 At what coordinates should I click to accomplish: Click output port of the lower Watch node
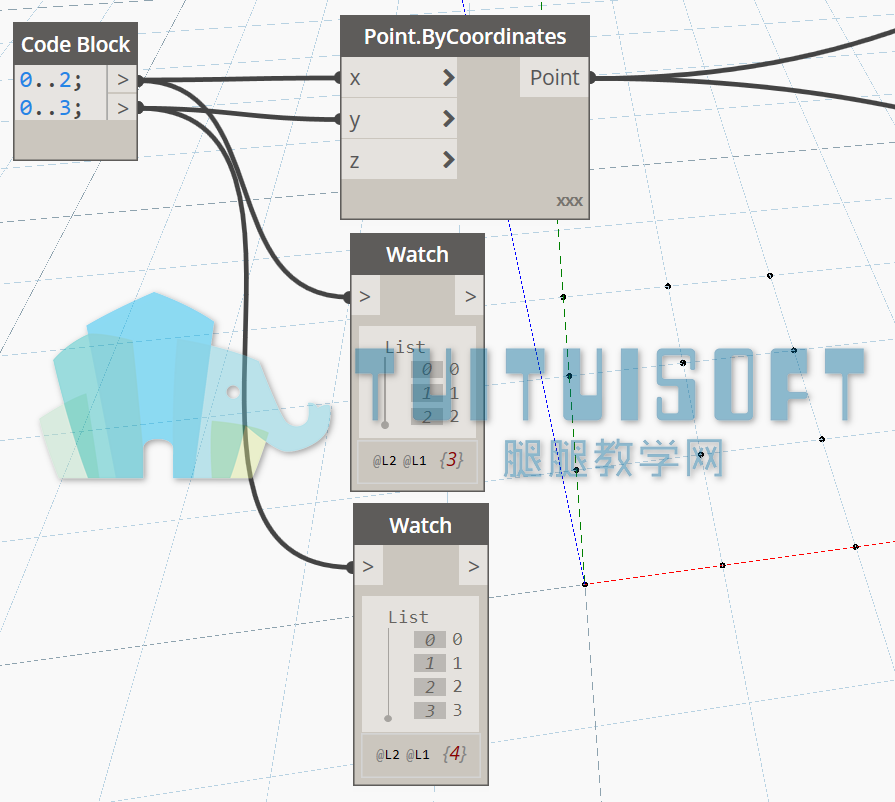click(473, 566)
